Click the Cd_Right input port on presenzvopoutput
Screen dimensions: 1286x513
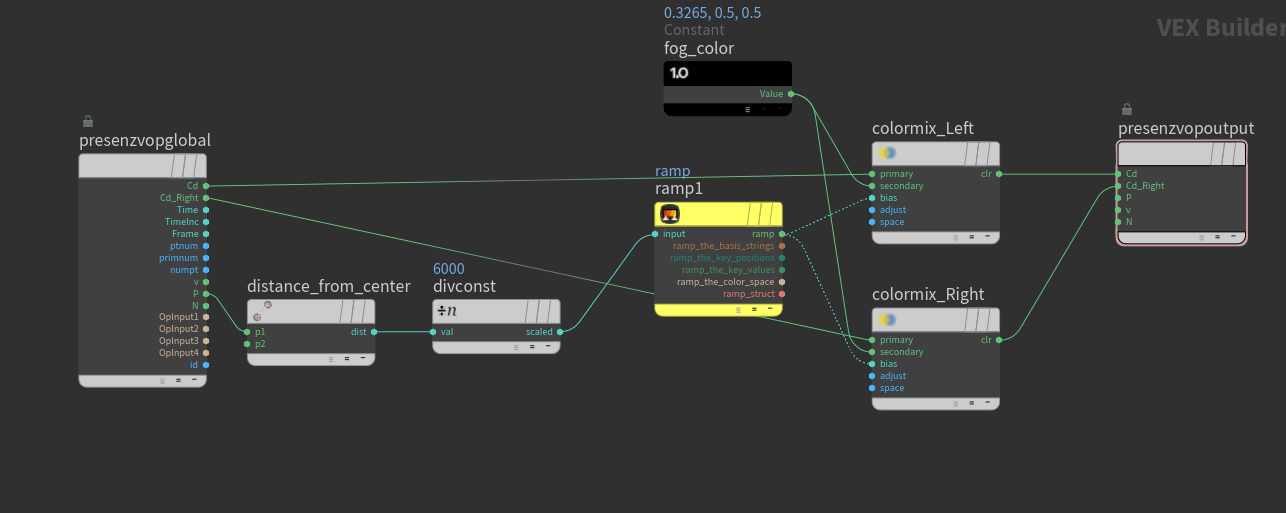coord(1117,186)
